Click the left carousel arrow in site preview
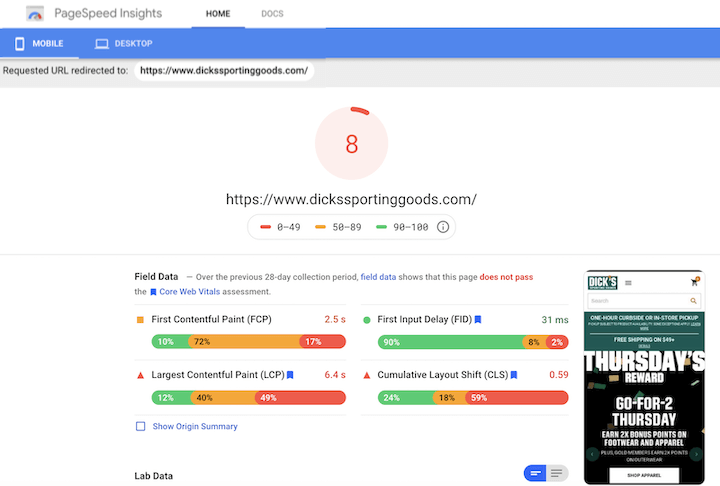This screenshot has width=720, height=486. (x=592, y=454)
